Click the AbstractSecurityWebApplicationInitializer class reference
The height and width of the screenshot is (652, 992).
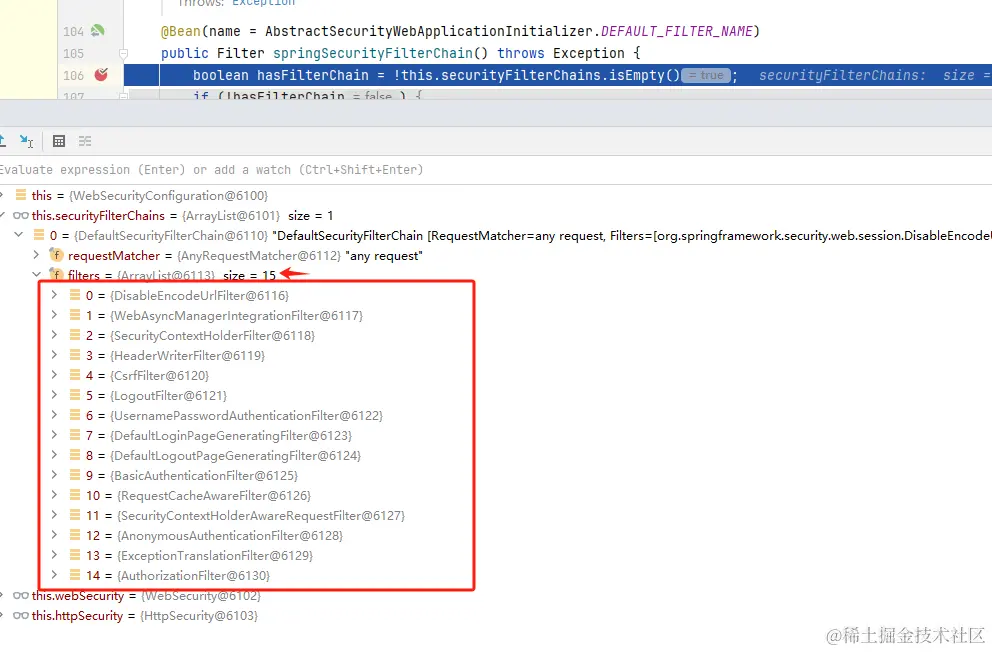pyautogui.click(x=430, y=31)
